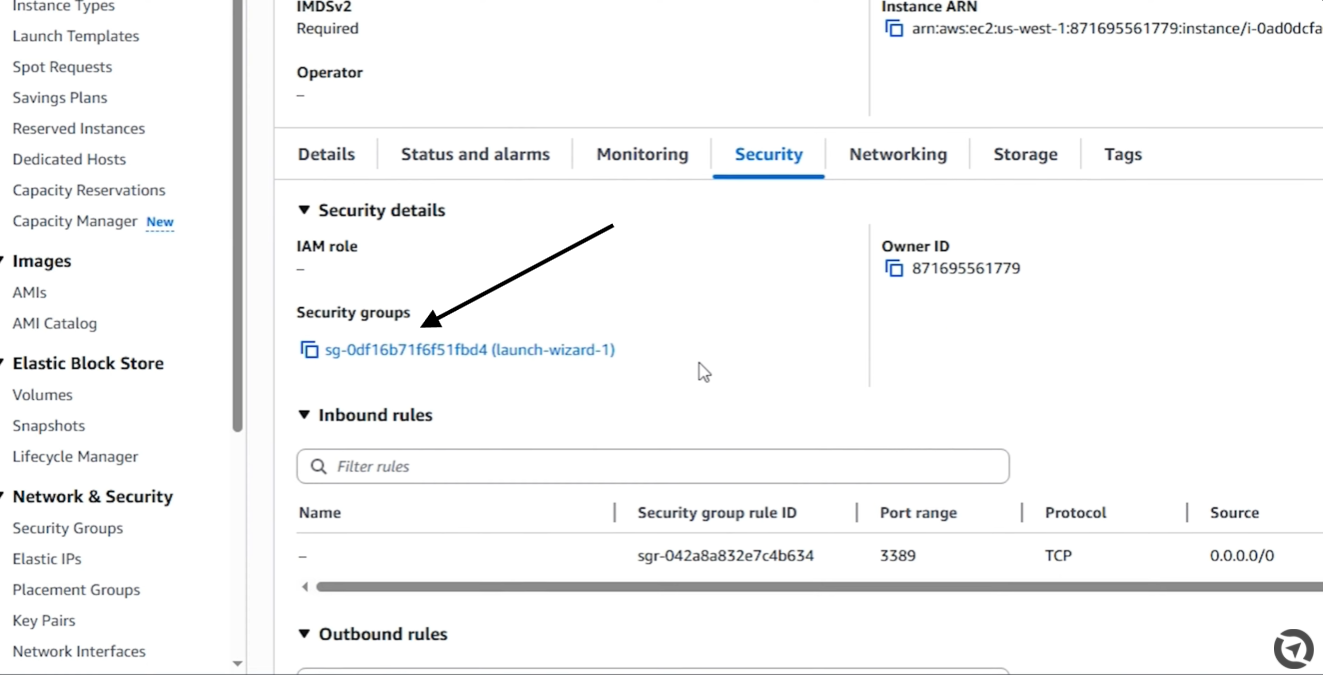This screenshot has width=1323, height=675.
Task: Open Savings Plans in sidebar
Action: pyautogui.click(x=60, y=98)
